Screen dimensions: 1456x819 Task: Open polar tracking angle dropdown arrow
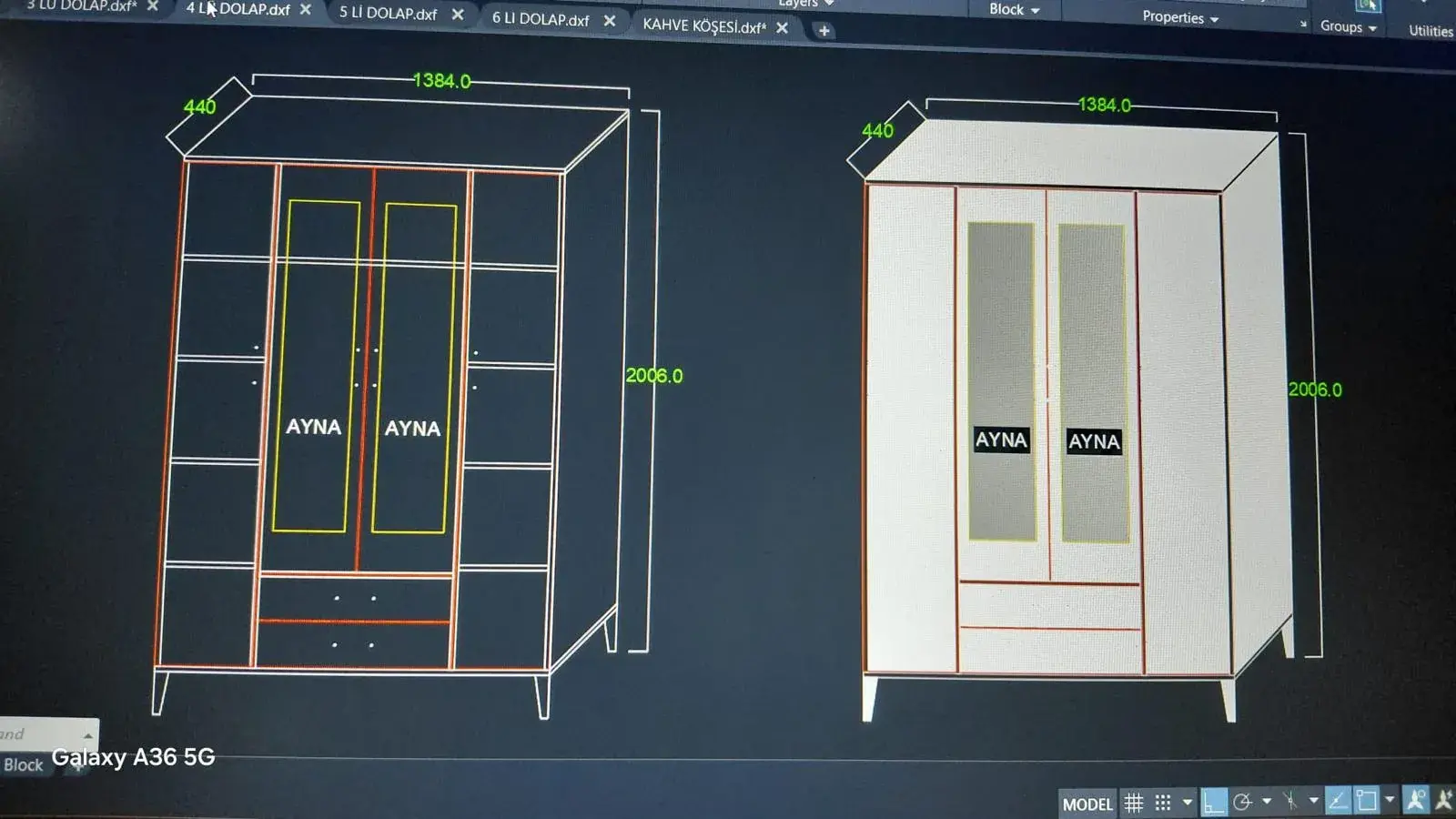click(1267, 801)
